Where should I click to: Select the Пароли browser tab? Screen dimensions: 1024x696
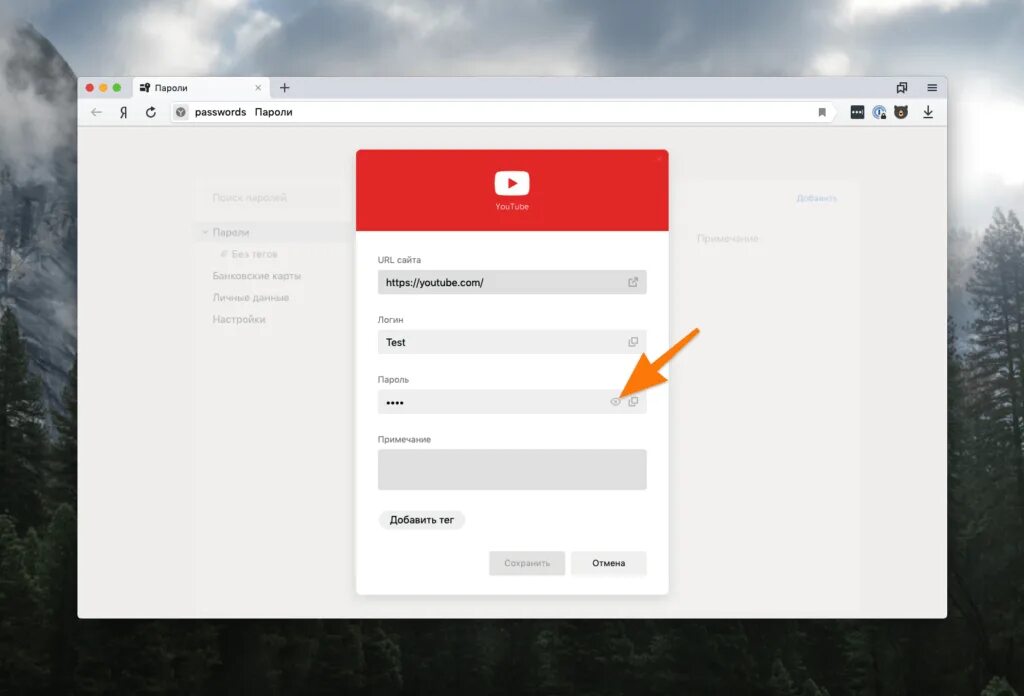[x=200, y=87]
